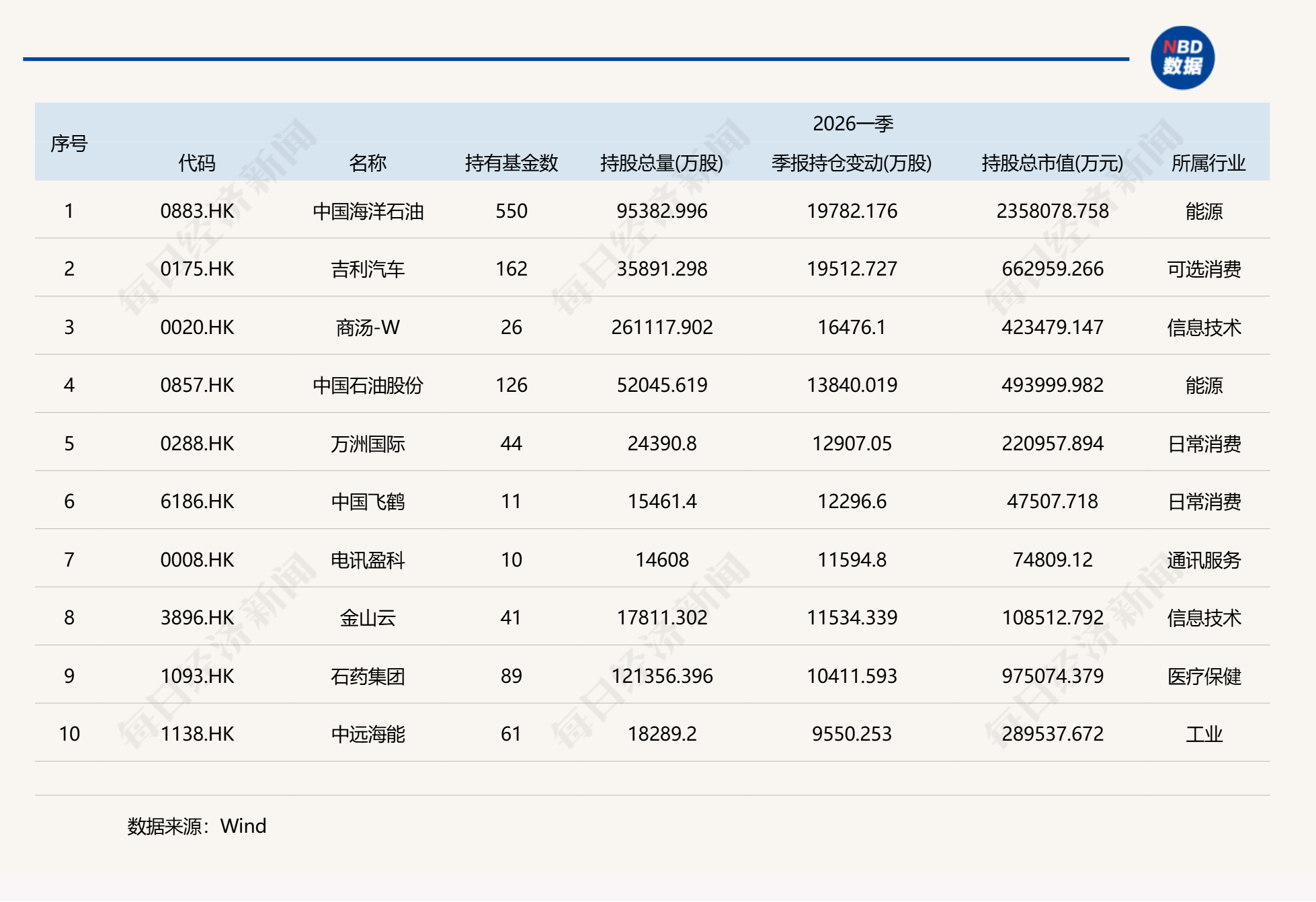Click stock code 0857.HK

197,386
